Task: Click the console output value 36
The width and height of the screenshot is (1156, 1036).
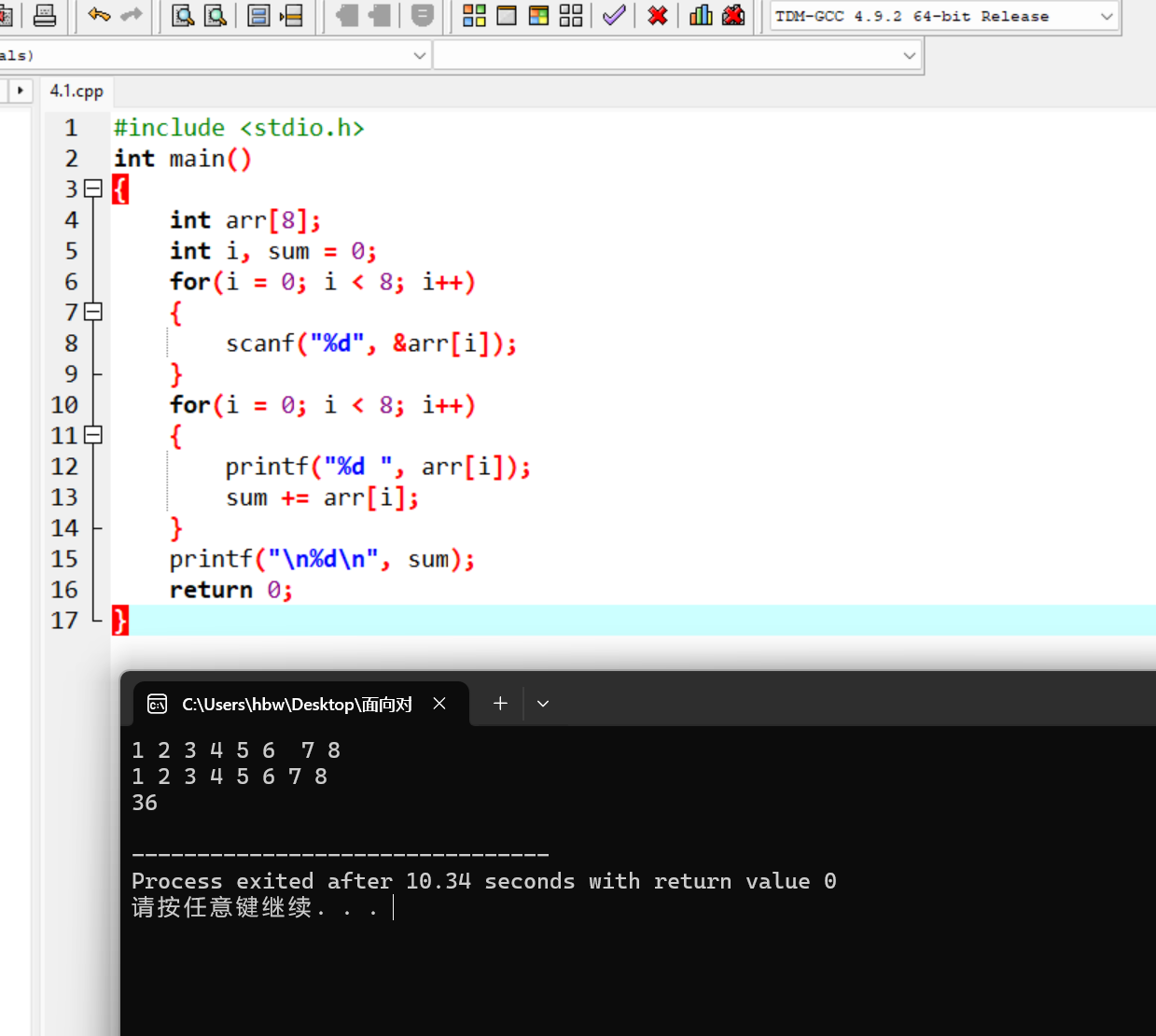Action: click(145, 803)
